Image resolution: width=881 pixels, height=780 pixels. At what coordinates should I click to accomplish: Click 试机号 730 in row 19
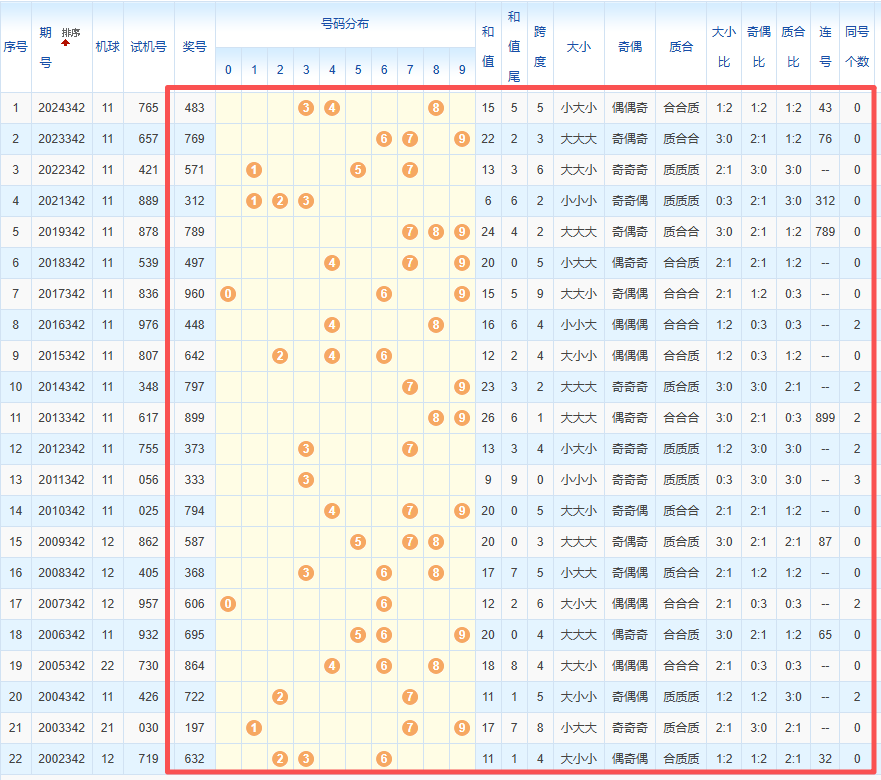148,666
